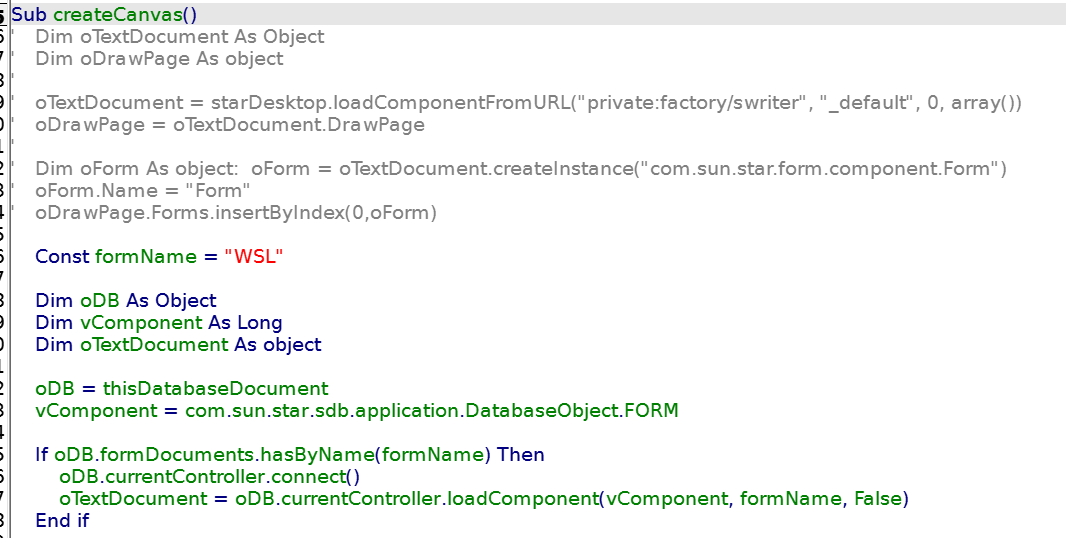The image size is (1066, 538).
Task: Place cursor on "Dim oDB As Object" line
Action: click(x=125, y=300)
